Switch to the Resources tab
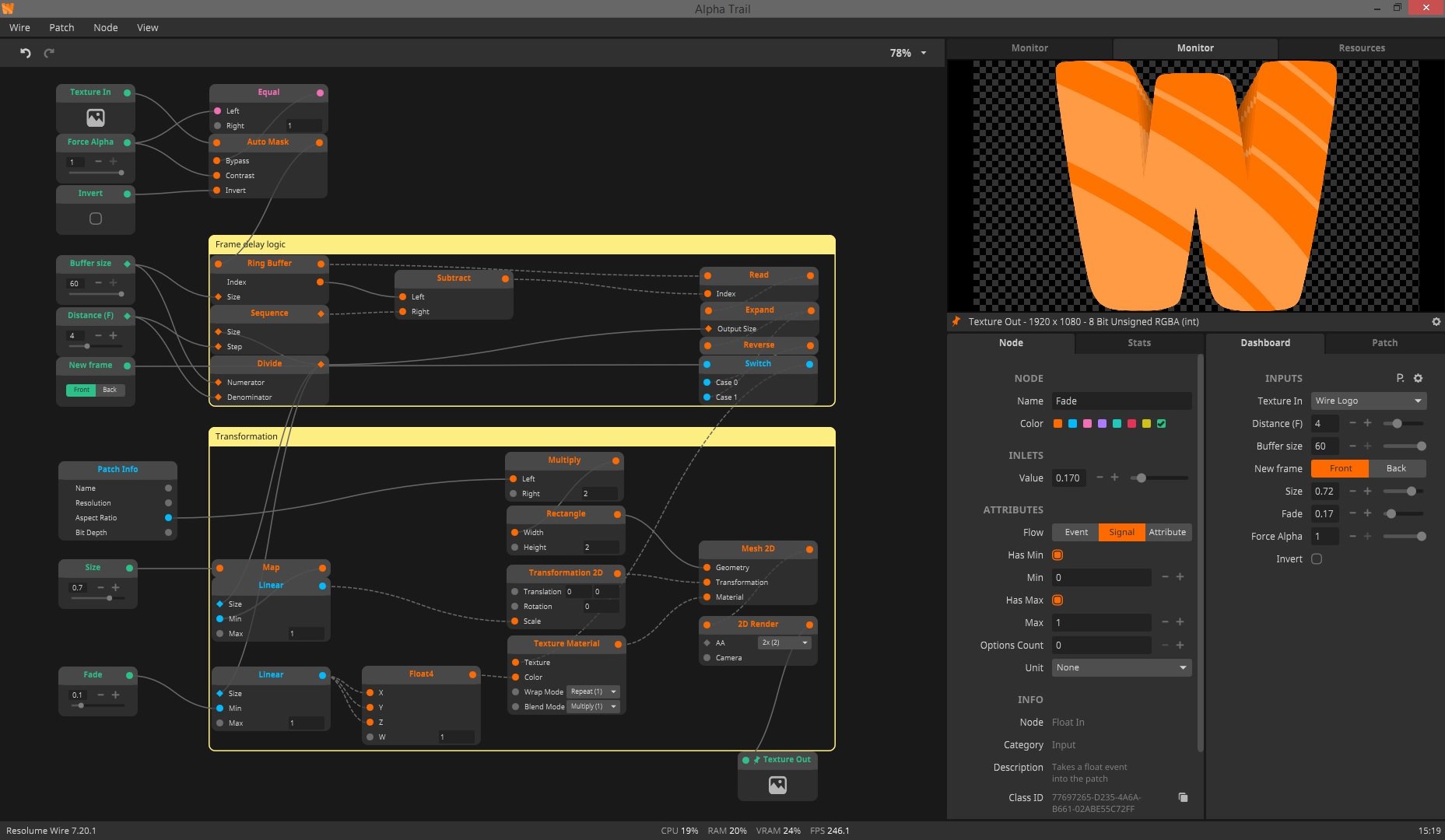The height and width of the screenshot is (840, 1445). pos(1361,47)
